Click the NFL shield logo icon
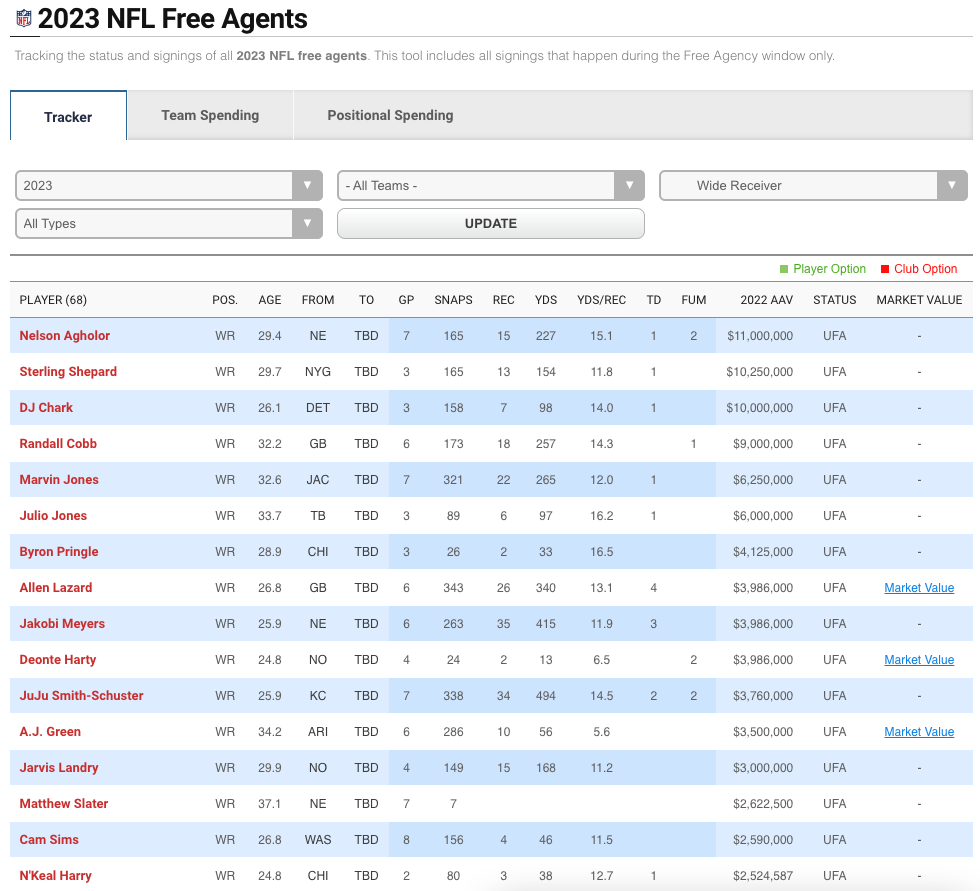Image resolution: width=980 pixels, height=891 pixels. point(22,19)
